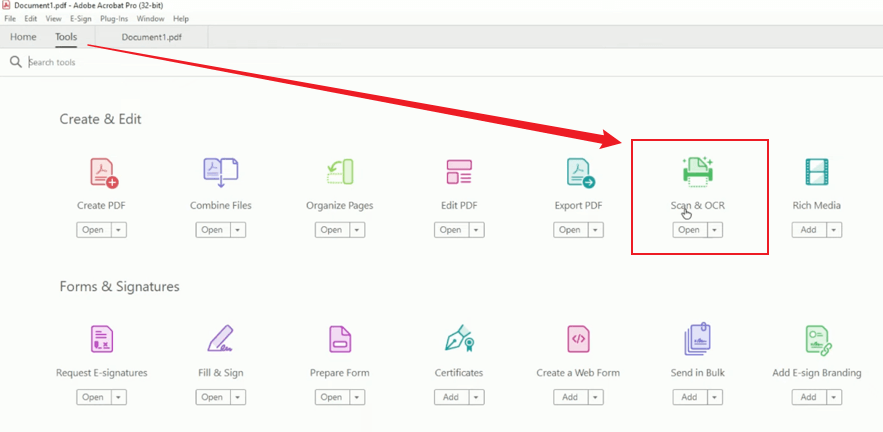Screen dimensions: 883x432
Task: Click the Edit PDF icon
Action: (459, 172)
